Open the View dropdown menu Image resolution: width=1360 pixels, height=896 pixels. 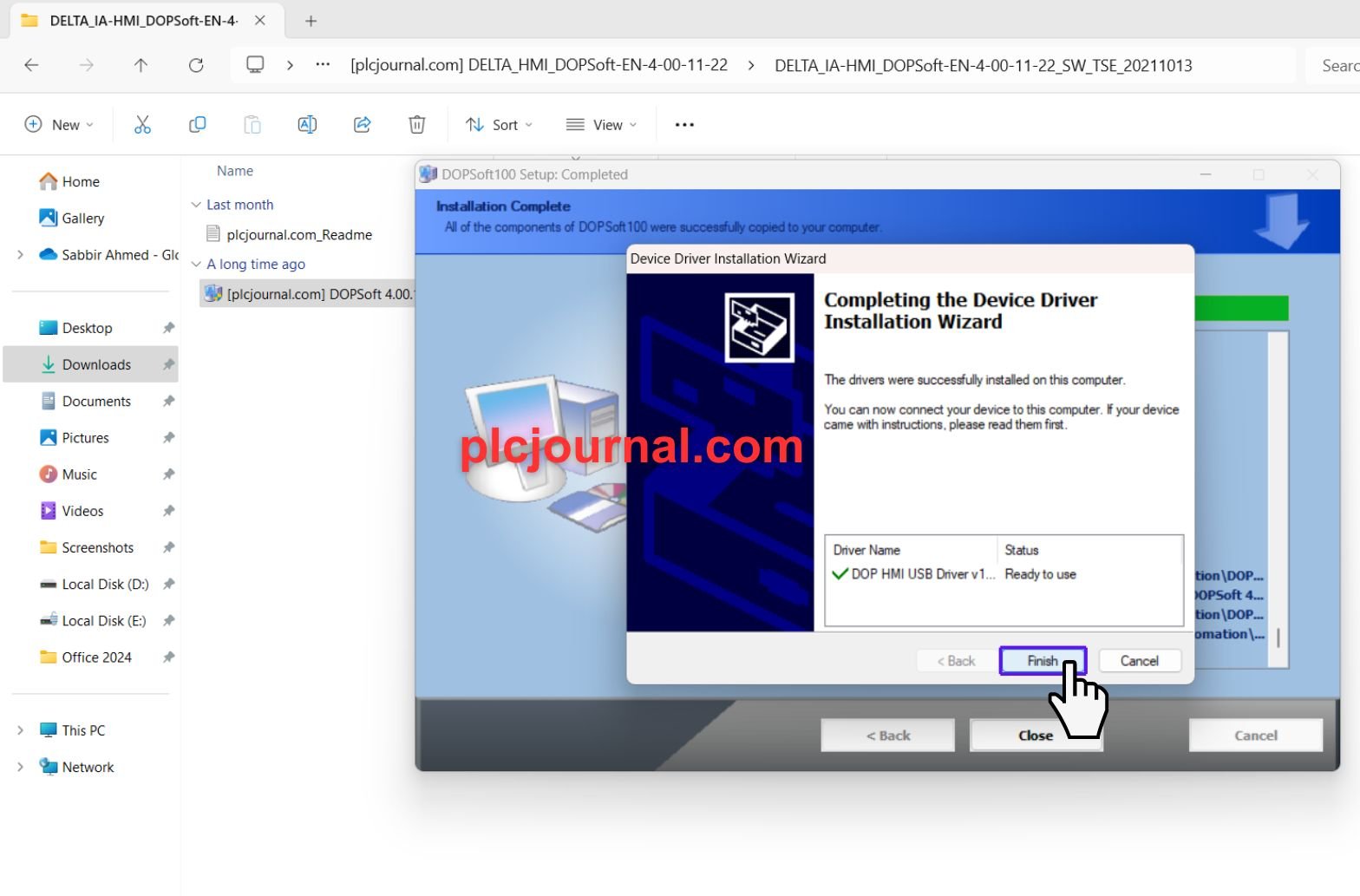(x=601, y=125)
